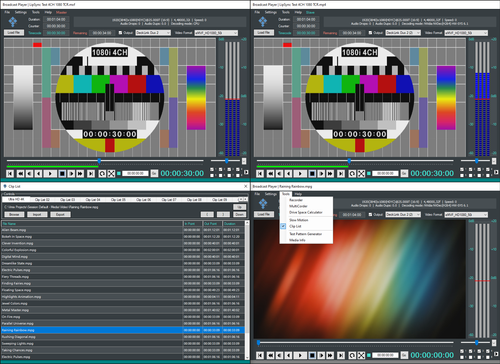This screenshot has width=500, height=364.
Task: Jump to clip start in Slave player
Action: (x=260, y=174)
